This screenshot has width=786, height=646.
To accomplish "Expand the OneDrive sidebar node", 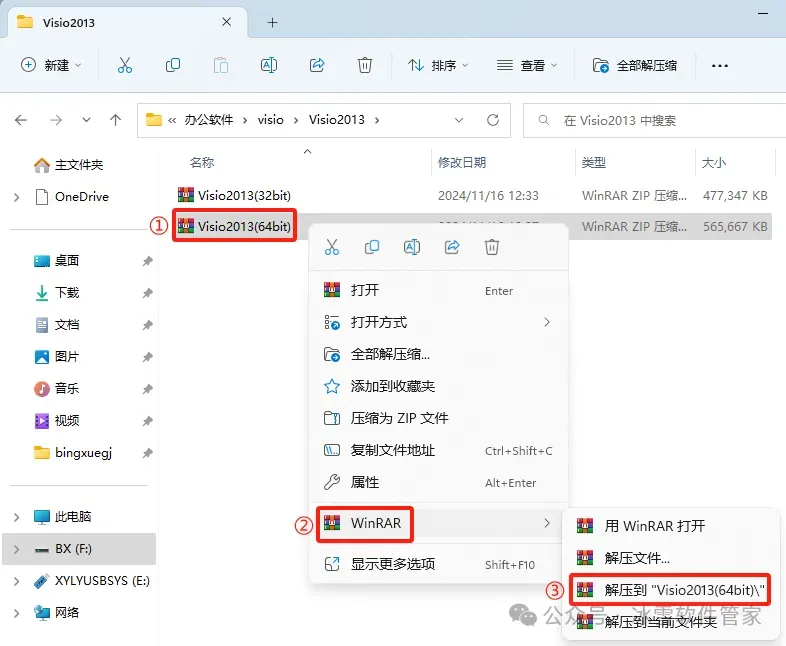I will pos(17,197).
